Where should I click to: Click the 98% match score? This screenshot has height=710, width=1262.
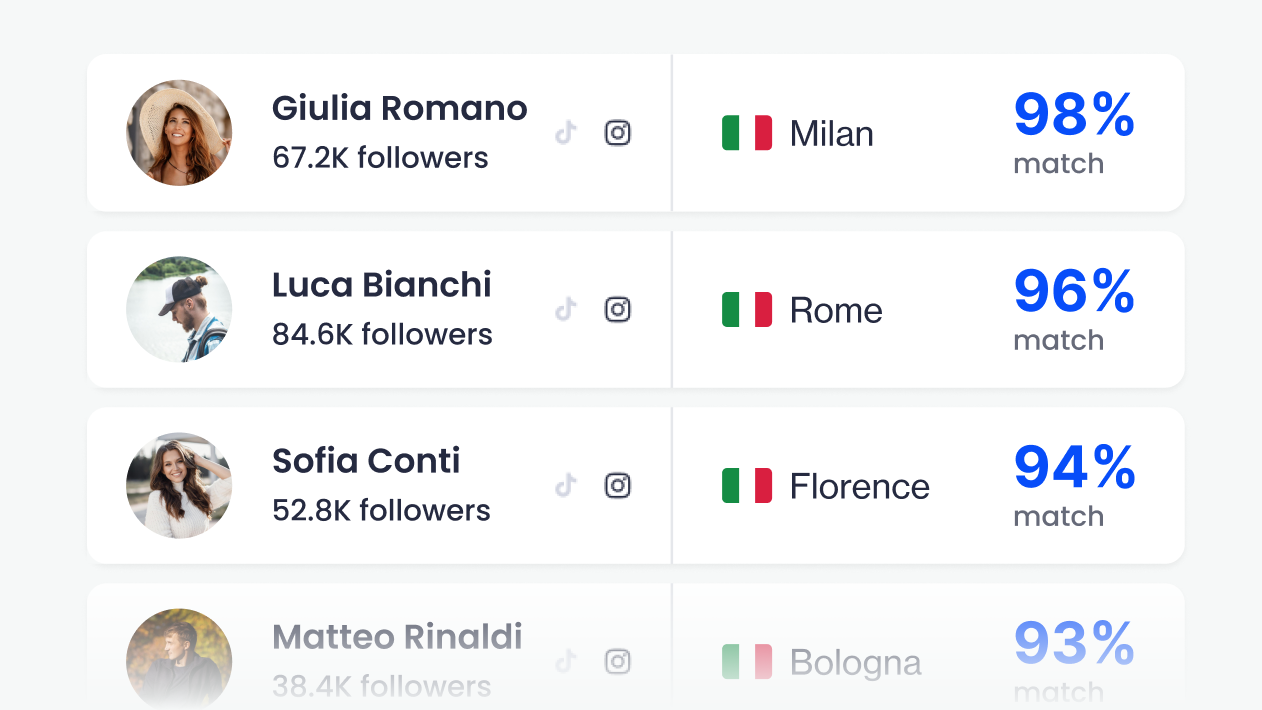point(1074,115)
